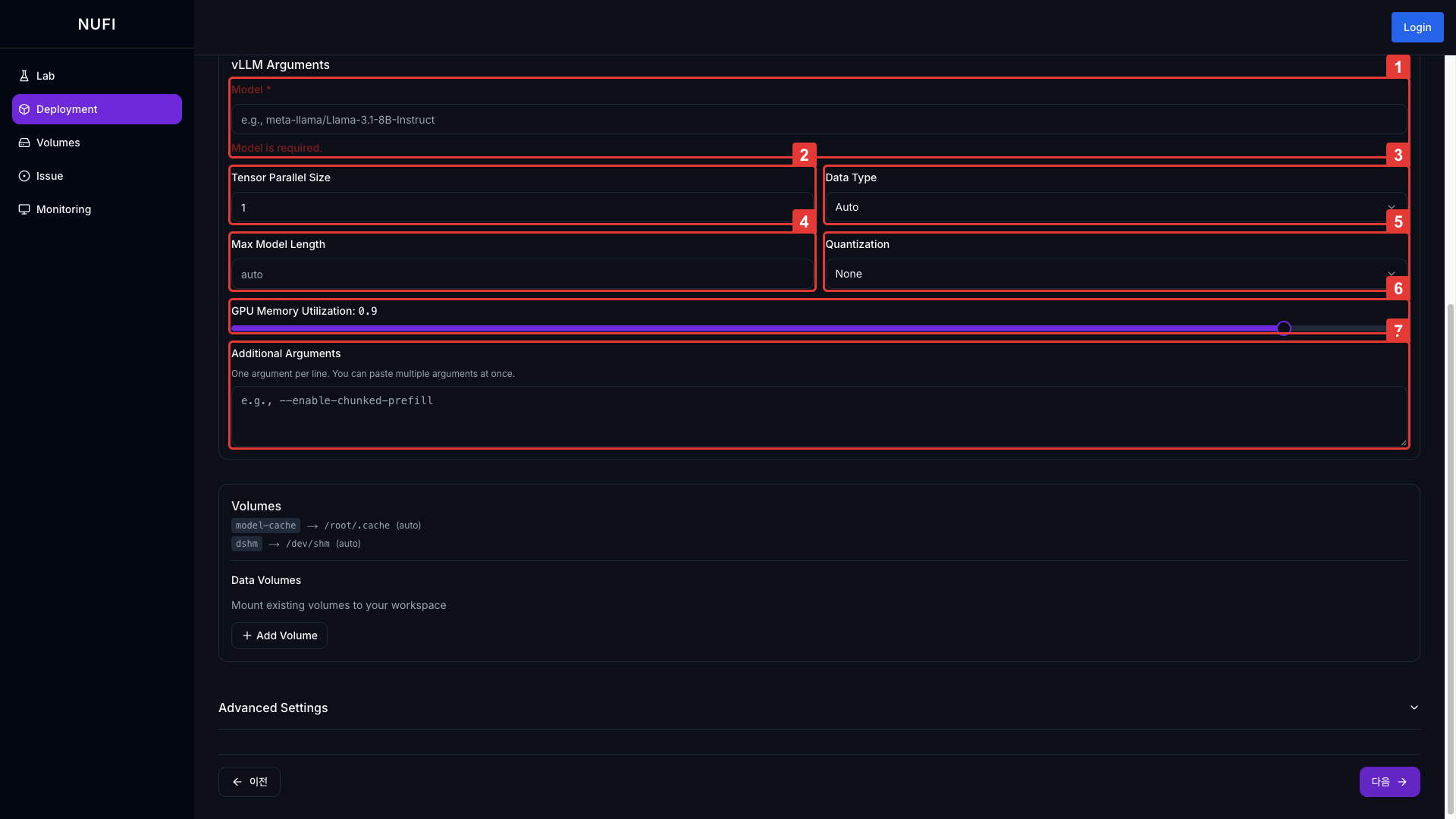Click the Lab flask icon in sidebar
This screenshot has height=819, width=1456.
pyautogui.click(x=24, y=76)
